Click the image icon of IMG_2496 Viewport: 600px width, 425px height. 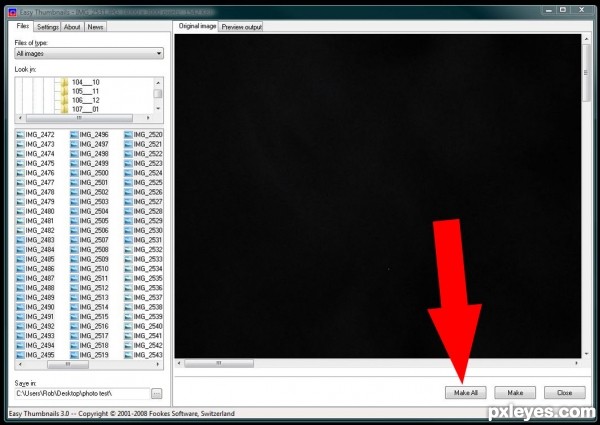pos(74,135)
